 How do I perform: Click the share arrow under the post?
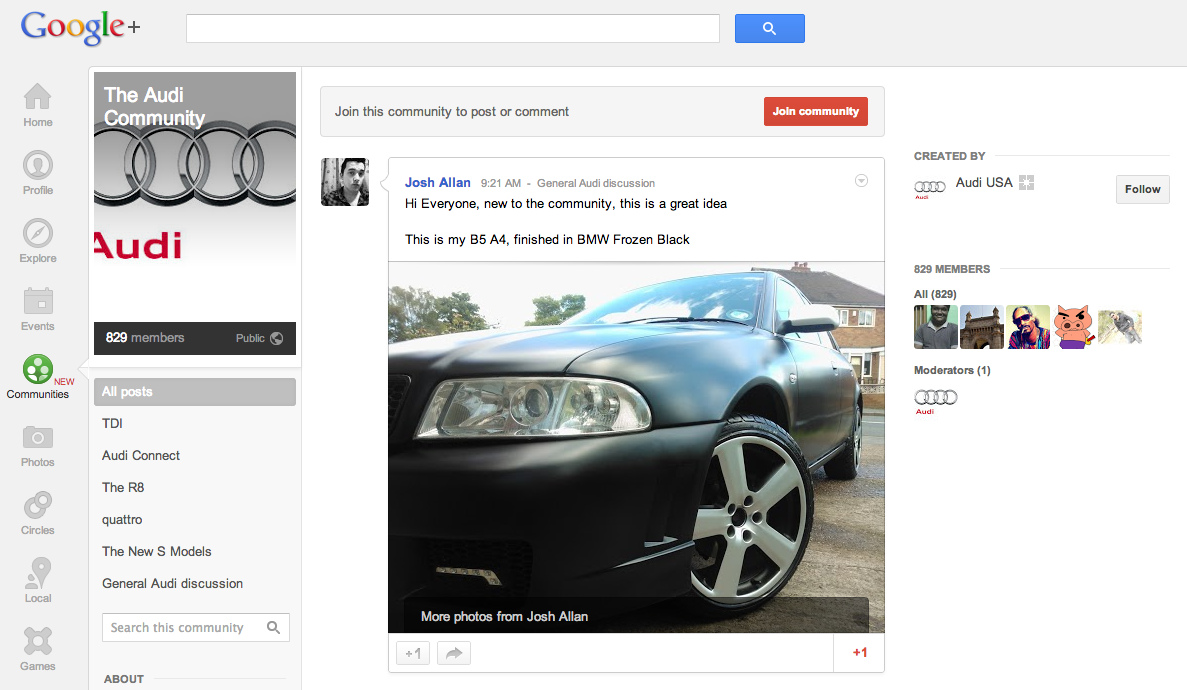click(453, 653)
